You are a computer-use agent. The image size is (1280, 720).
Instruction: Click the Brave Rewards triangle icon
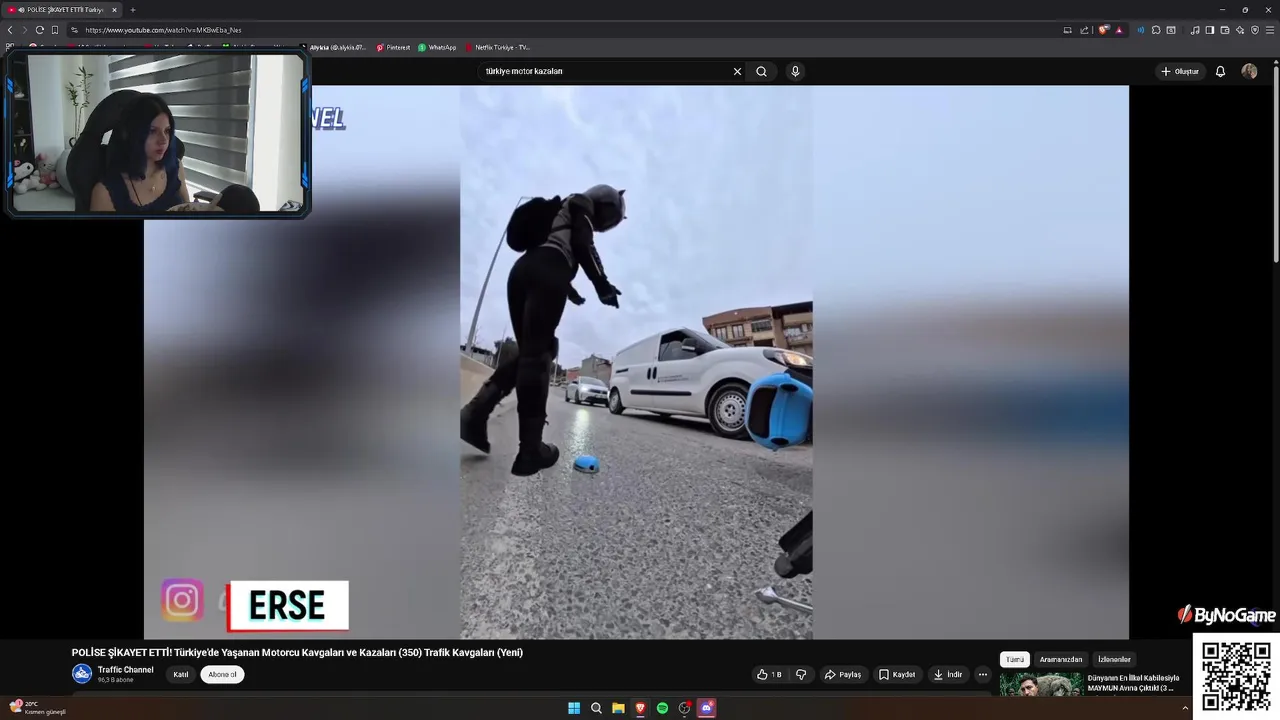tap(1119, 30)
